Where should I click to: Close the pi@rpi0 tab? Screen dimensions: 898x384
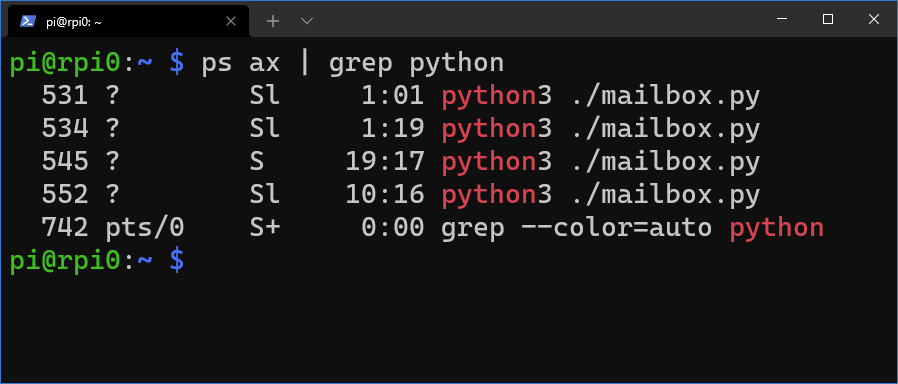(x=231, y=21)
